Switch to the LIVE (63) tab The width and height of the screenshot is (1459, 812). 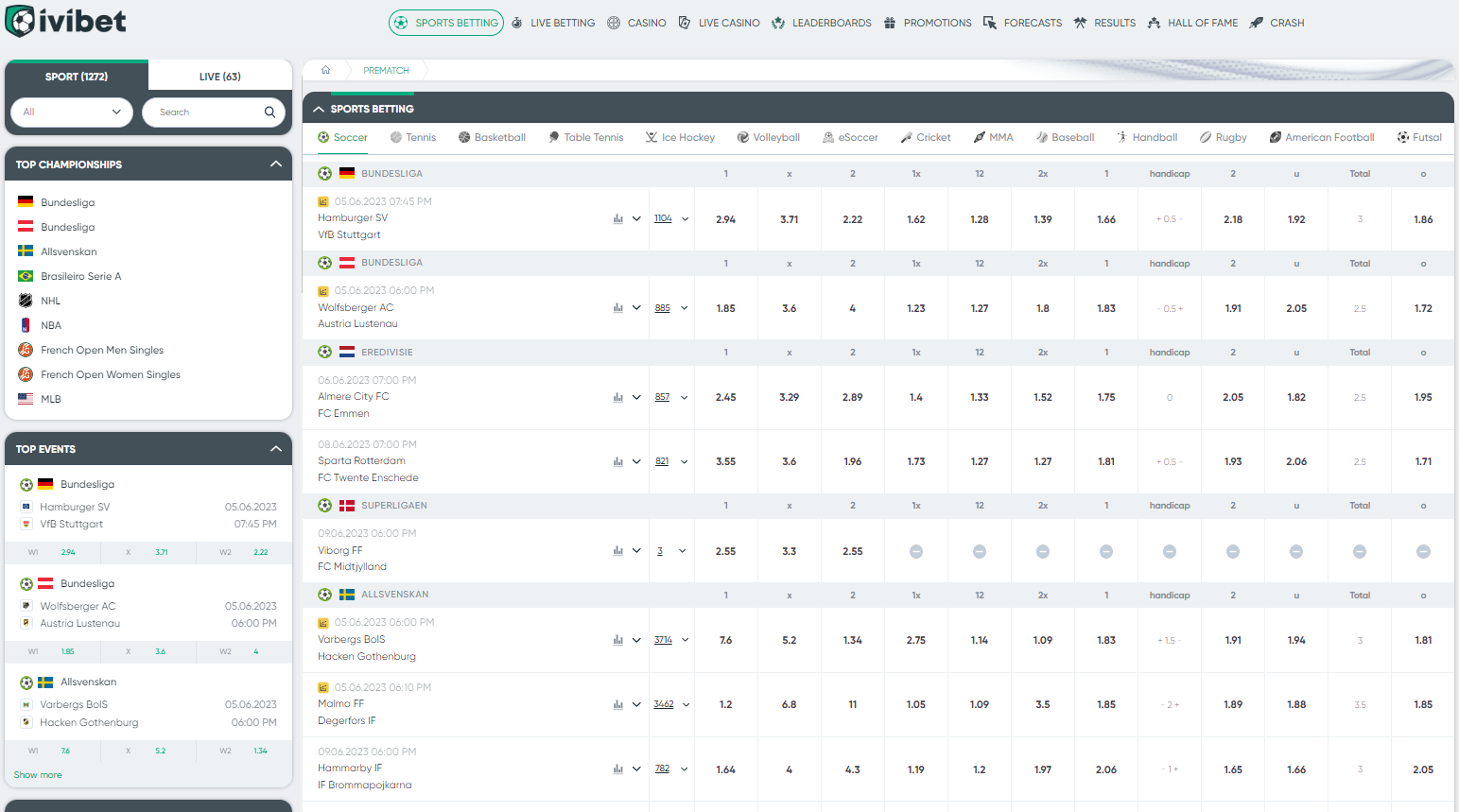[220, 77]
